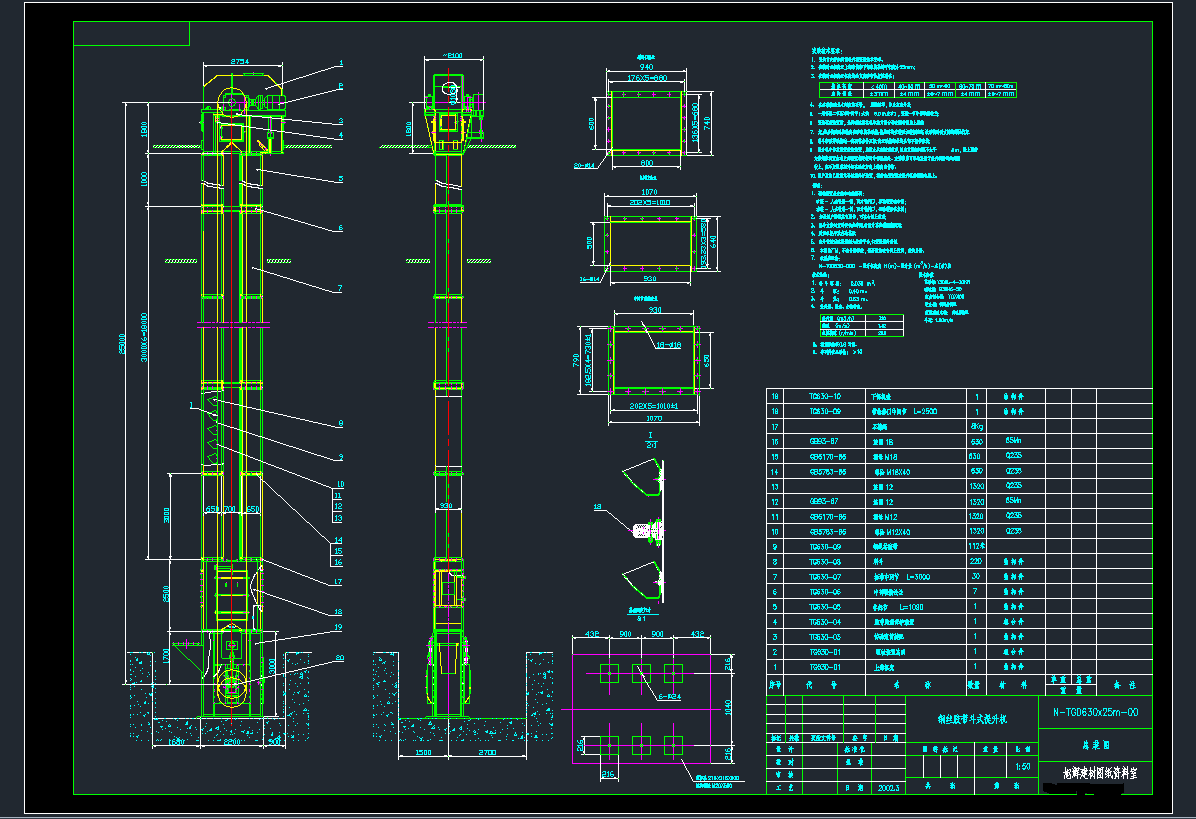The width and height of the screenshot is (1196, 819).
Task: Click the drawing number N-TGD630x25m-00
Action: (1095, 712)
